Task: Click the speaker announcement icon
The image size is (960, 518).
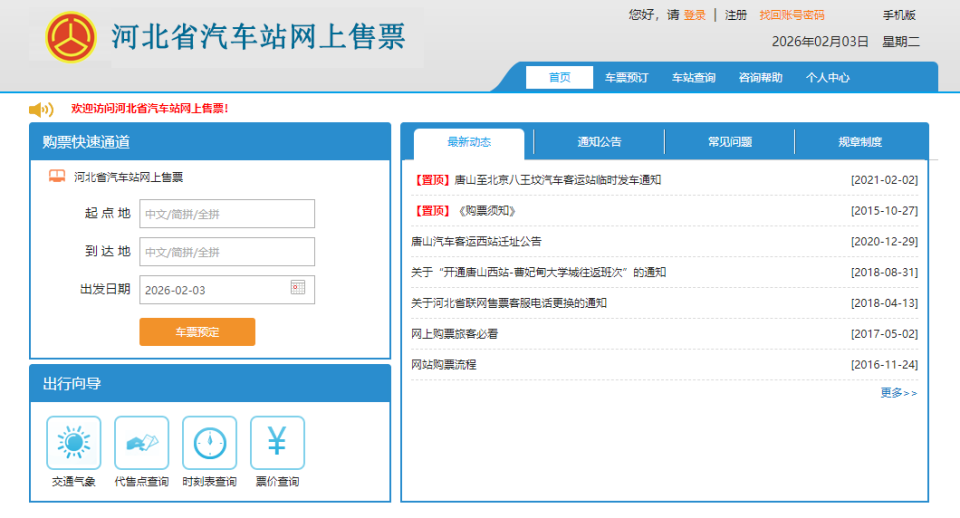Action: click(x=41, y=110)
